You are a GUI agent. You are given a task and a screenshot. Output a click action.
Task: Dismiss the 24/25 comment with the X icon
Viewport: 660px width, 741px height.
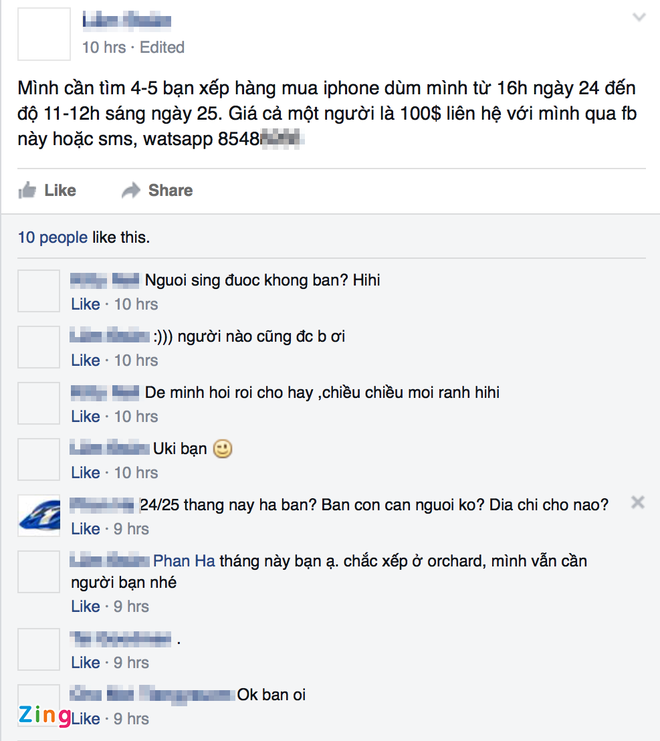point(637,502)
